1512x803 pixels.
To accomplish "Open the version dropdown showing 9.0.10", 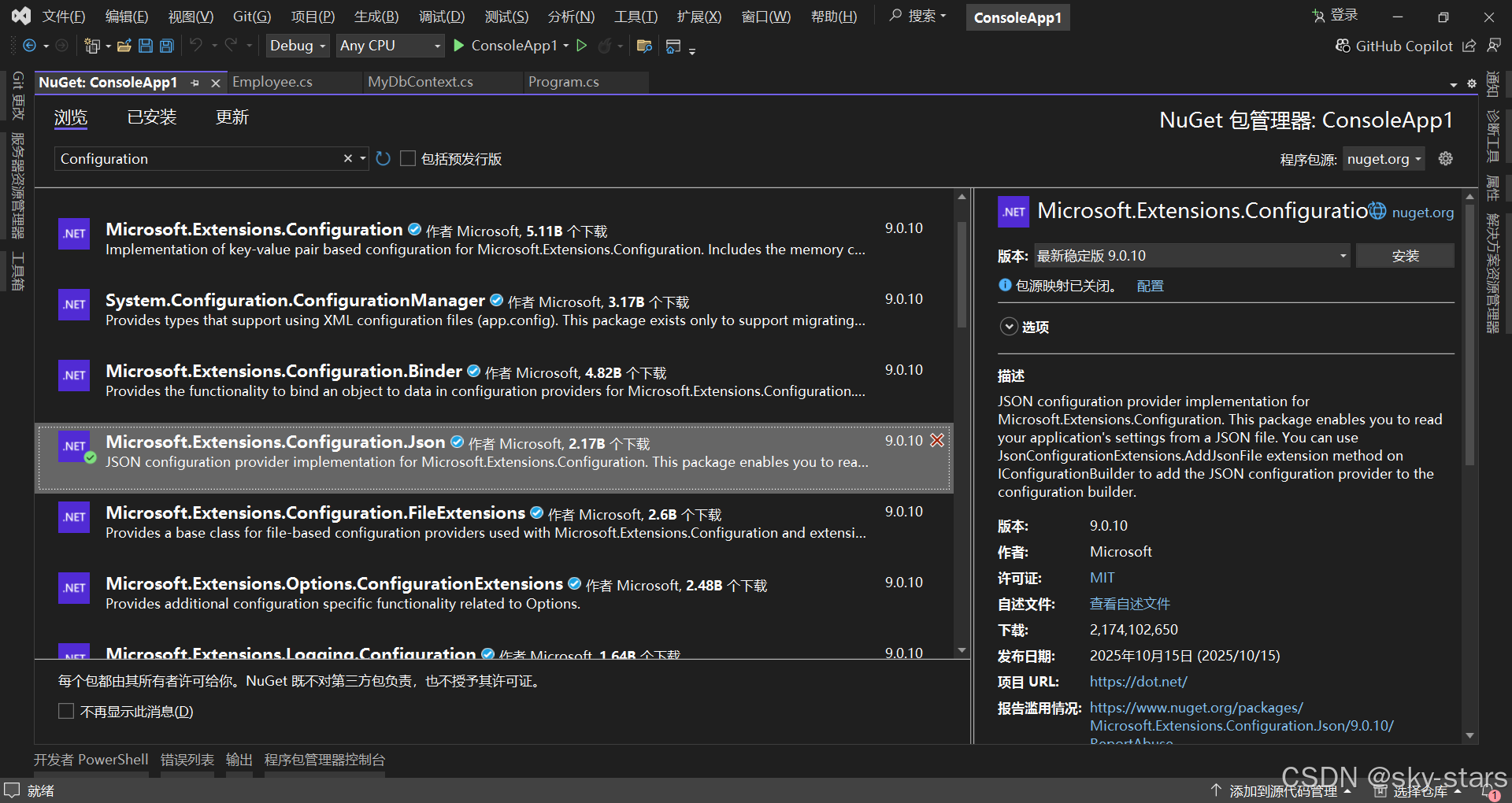I will point(1191,256).
